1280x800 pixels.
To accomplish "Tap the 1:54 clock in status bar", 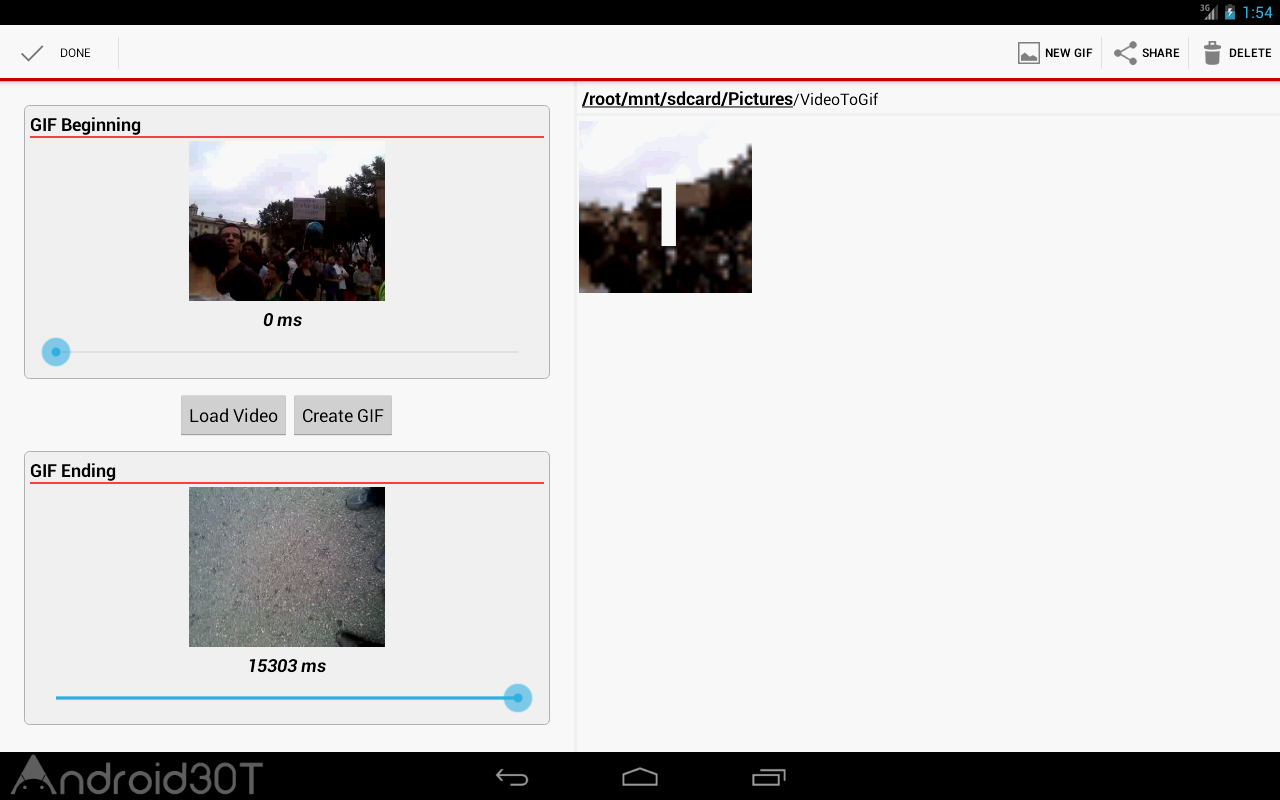I will point(1257,12).
